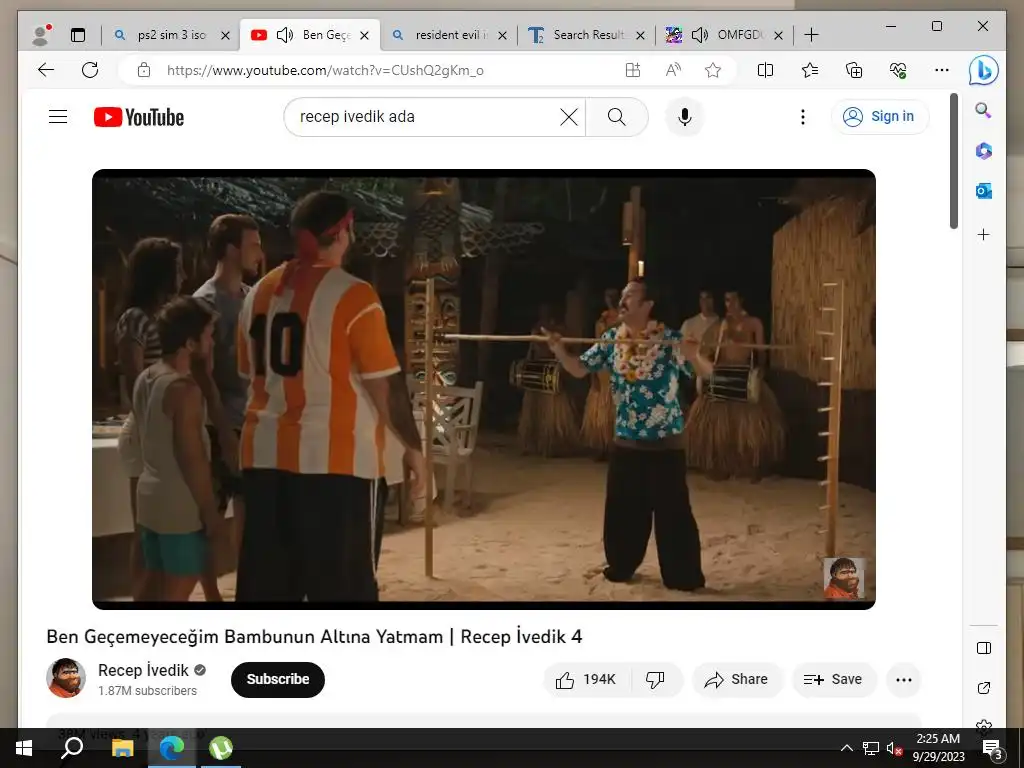Mute the Ben Geçe tab audio
1024x768 pixels.
pyautogui.click(x=285, y=35)
